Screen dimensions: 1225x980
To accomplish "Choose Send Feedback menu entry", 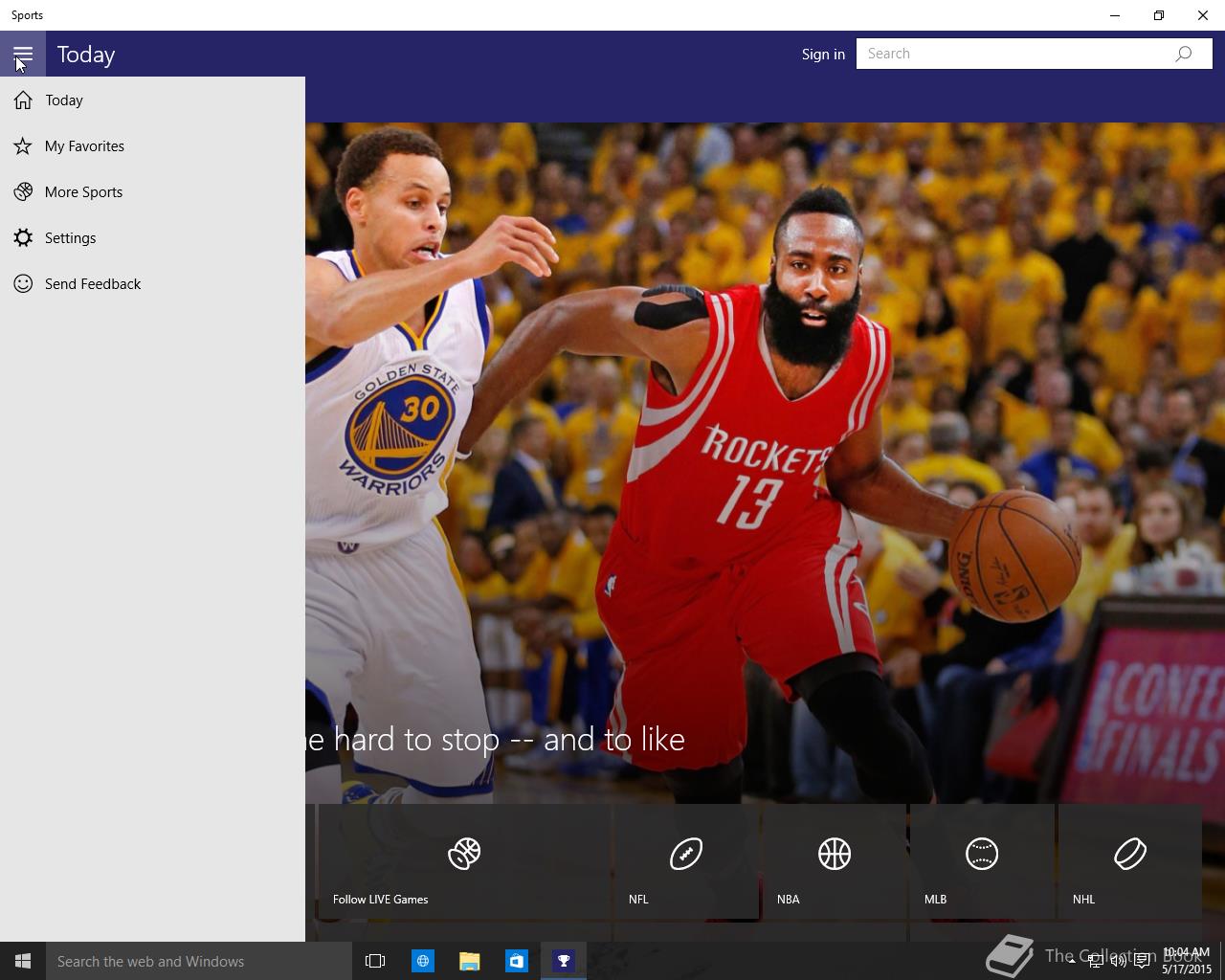I will (152, 284).
